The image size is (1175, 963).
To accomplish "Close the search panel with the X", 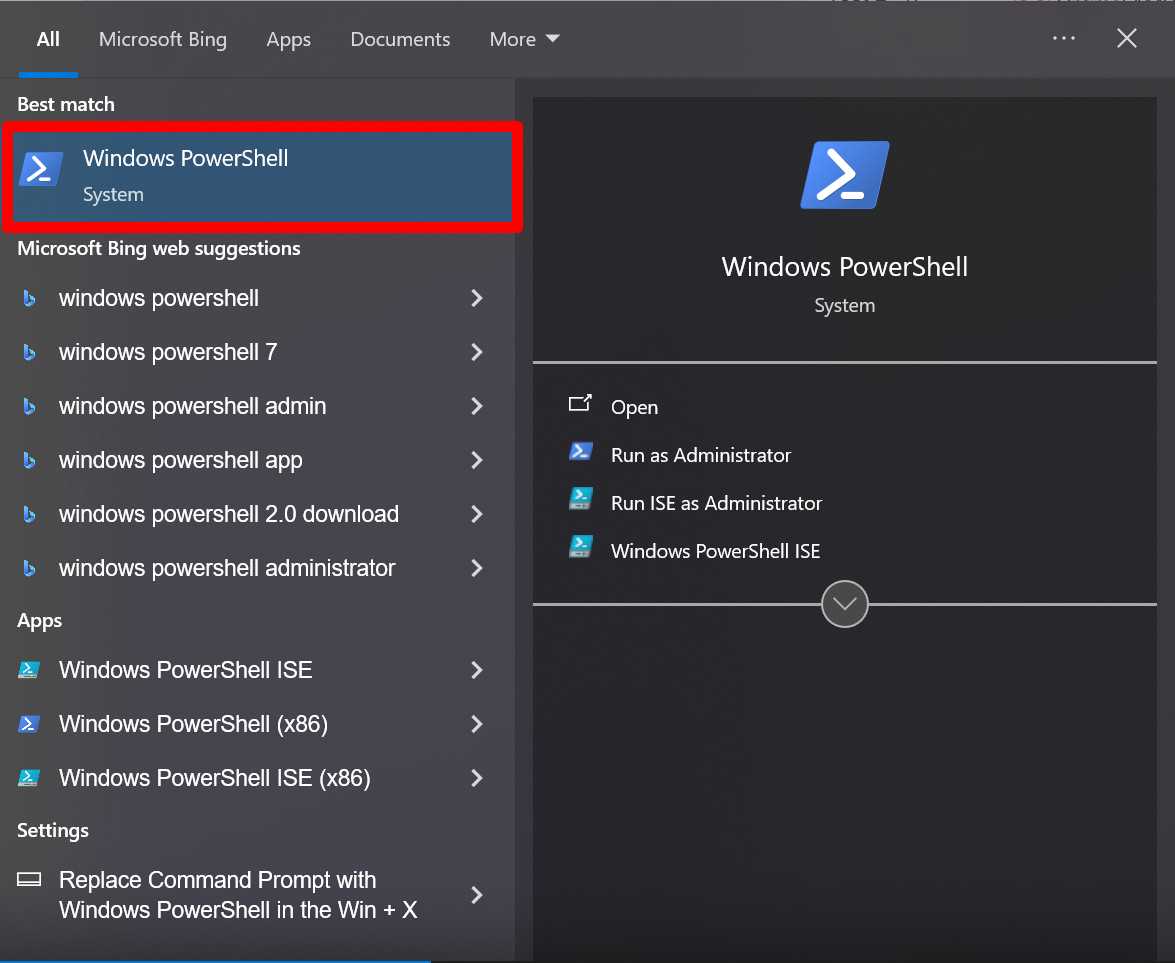I will coord(1126,38).
